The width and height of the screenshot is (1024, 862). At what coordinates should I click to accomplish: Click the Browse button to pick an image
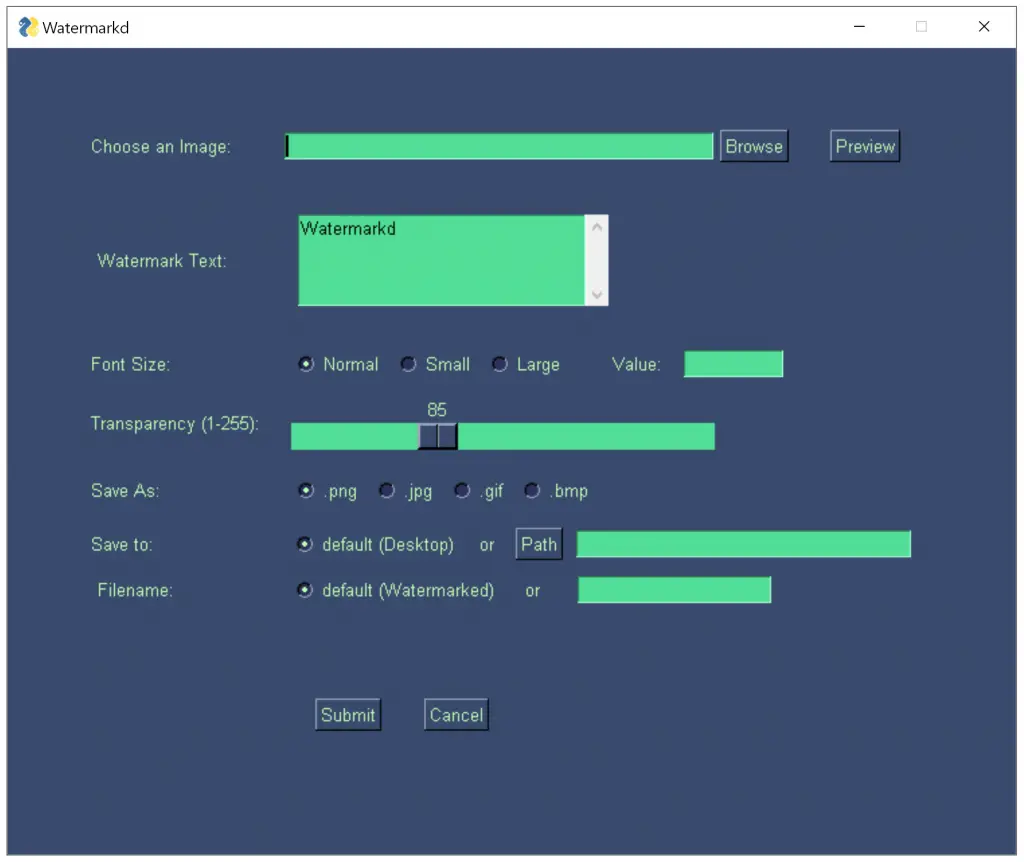753,146
